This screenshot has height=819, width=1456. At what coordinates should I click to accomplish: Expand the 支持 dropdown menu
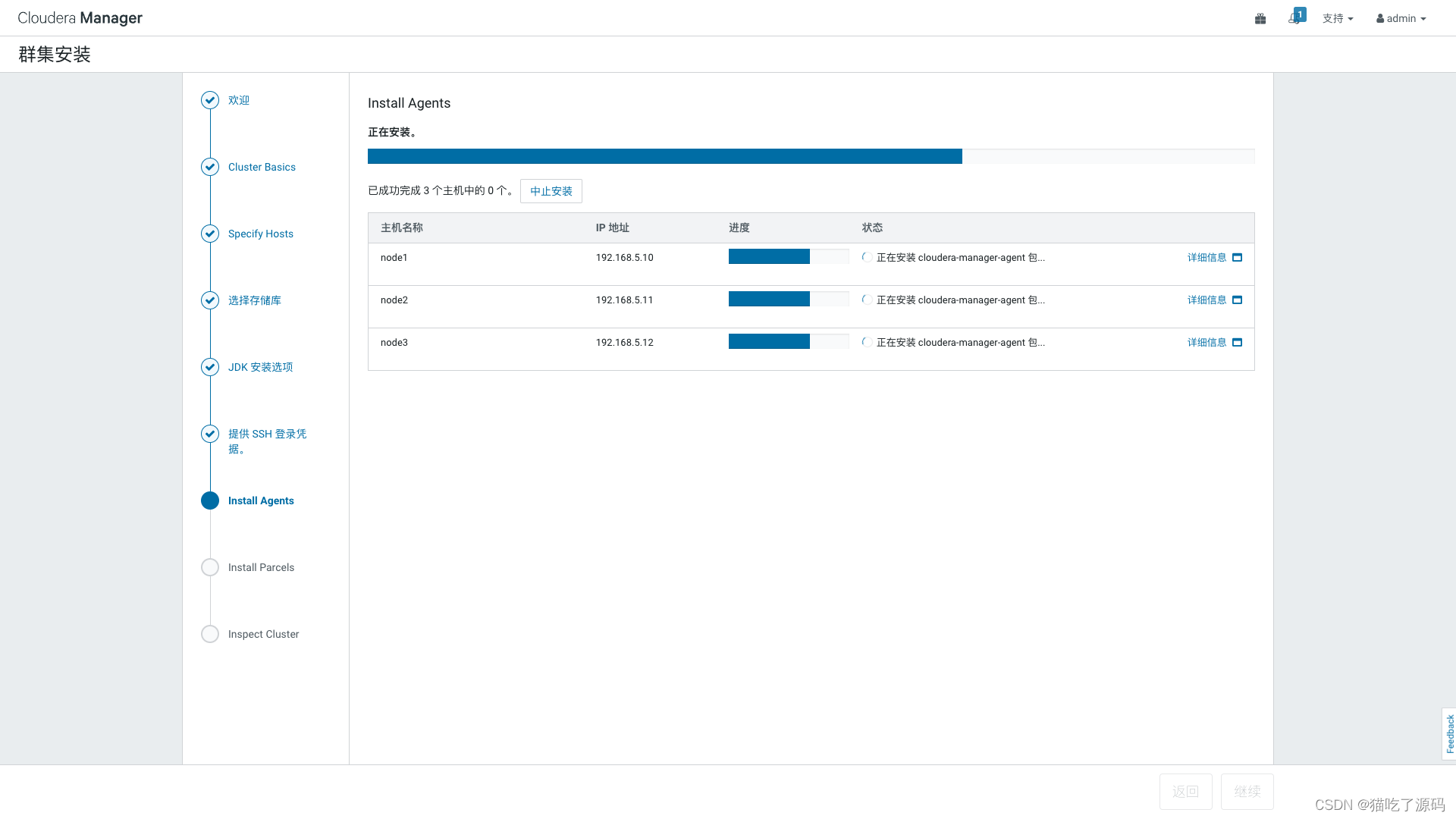click(1338, 18)
